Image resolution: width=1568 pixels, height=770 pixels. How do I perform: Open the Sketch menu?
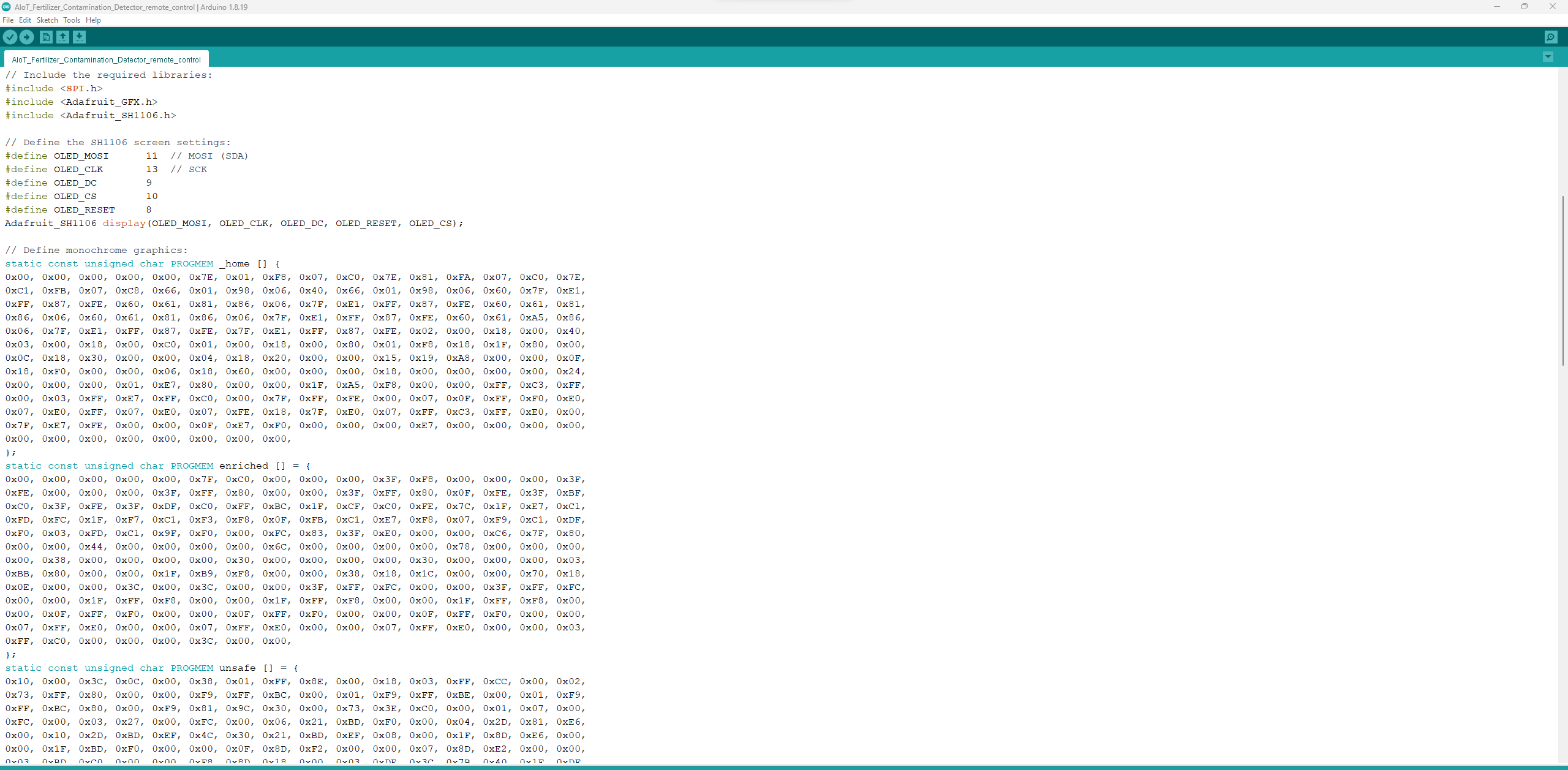click(47, 20)
